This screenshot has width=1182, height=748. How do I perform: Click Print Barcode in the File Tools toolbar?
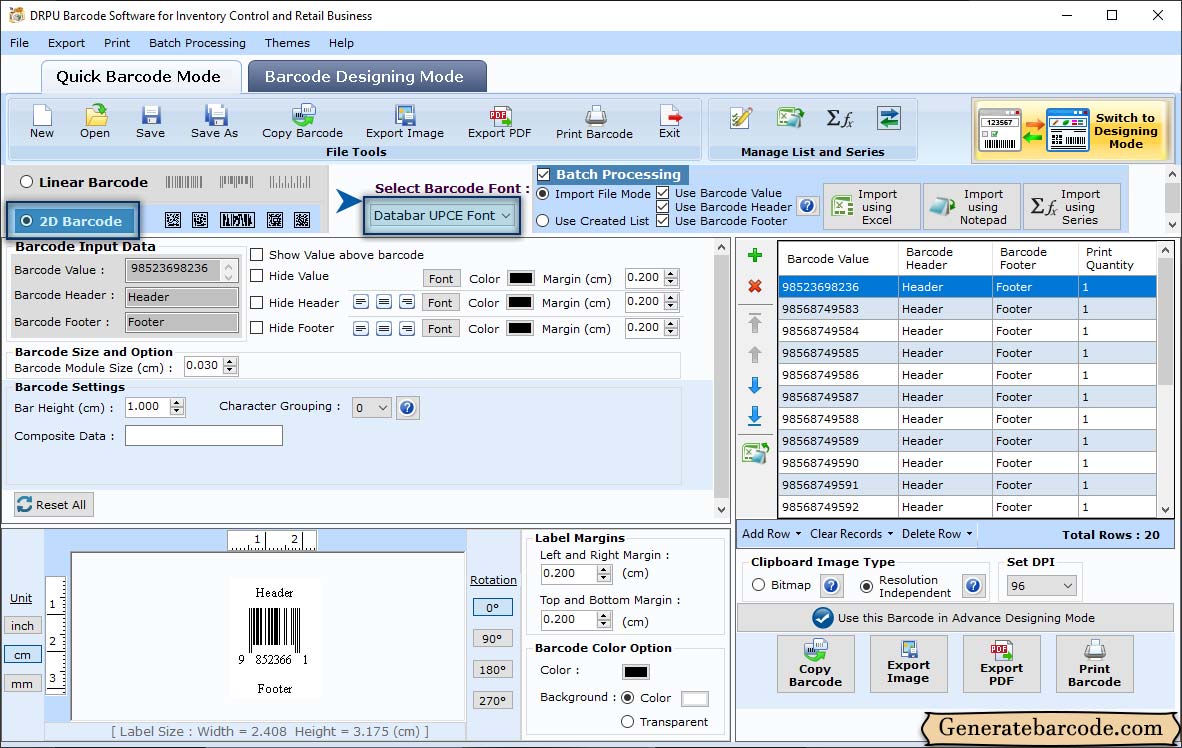coord(594,122)
